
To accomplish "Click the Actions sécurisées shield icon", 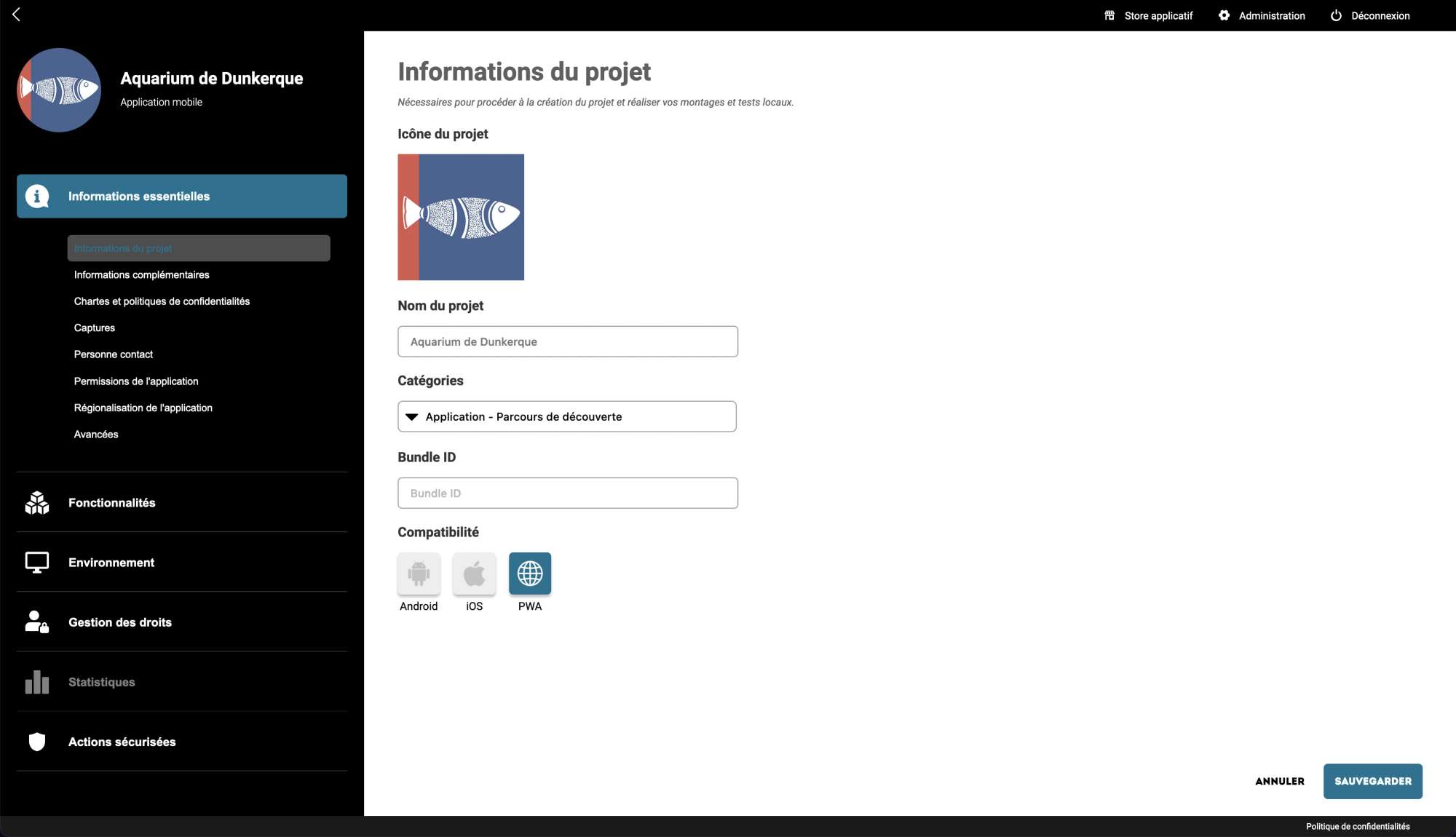I will [x=37, y=742].
